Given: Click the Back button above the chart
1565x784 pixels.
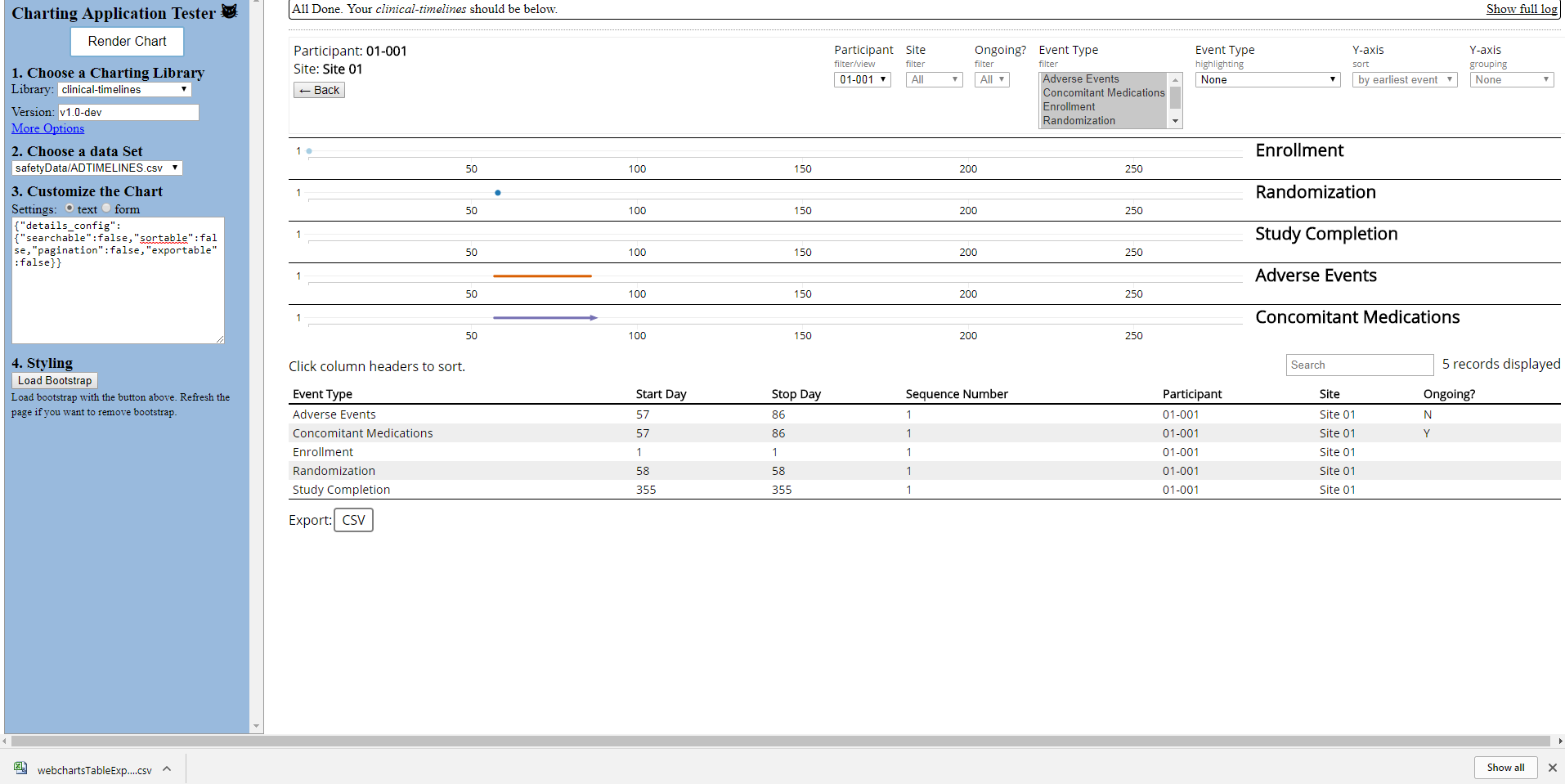Looking at the screenshot, I should (x=318, y=90).
